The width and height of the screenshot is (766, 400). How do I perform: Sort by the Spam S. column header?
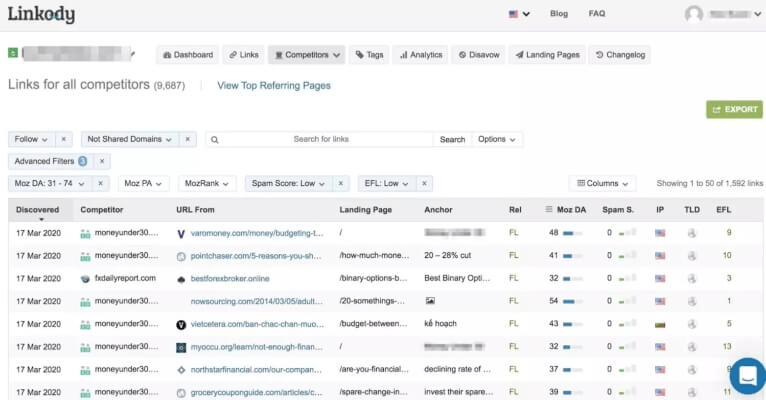(x=617, y=210)
